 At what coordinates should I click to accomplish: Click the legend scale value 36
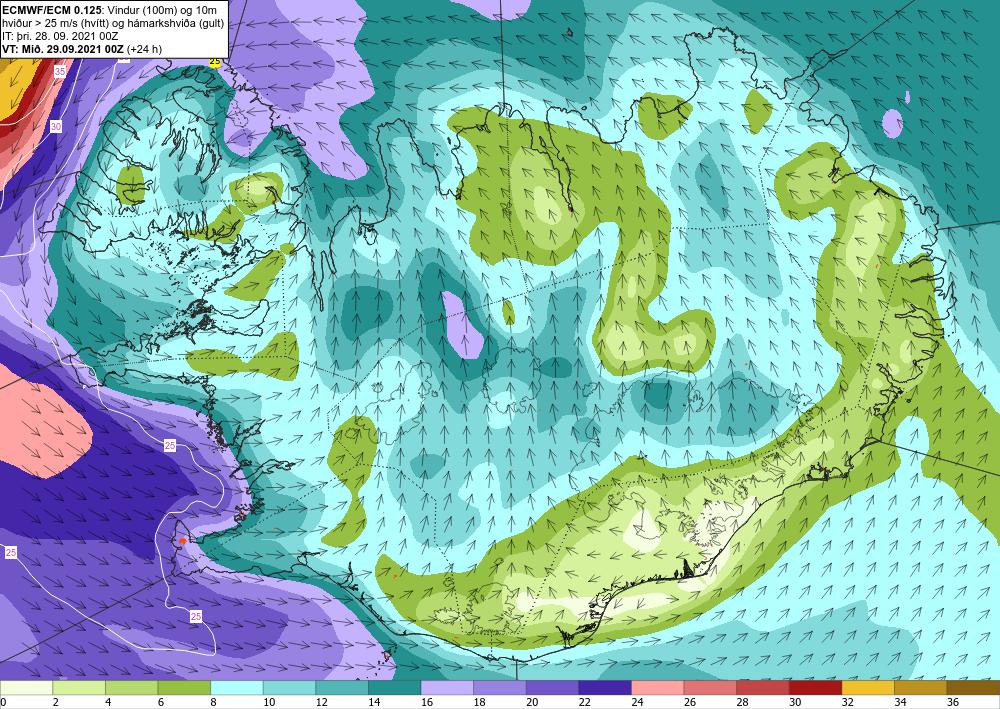coord(953,703)
